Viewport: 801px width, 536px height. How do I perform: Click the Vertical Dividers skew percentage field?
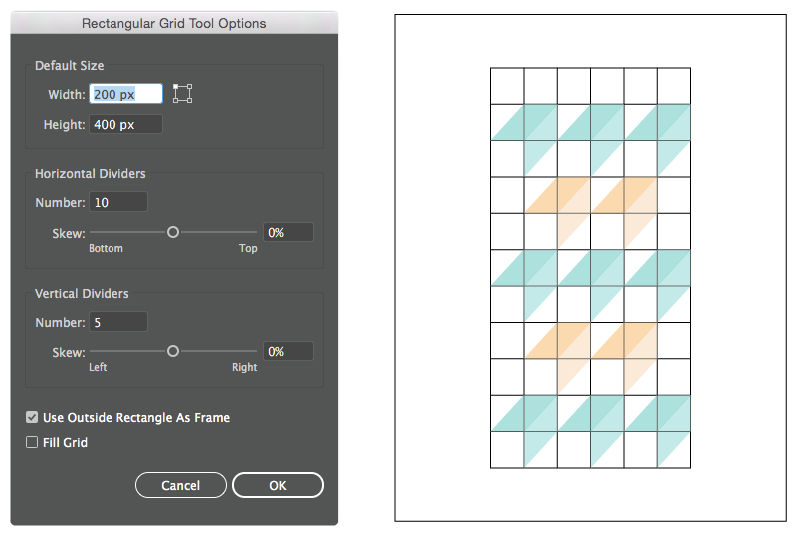coord(288,352)
